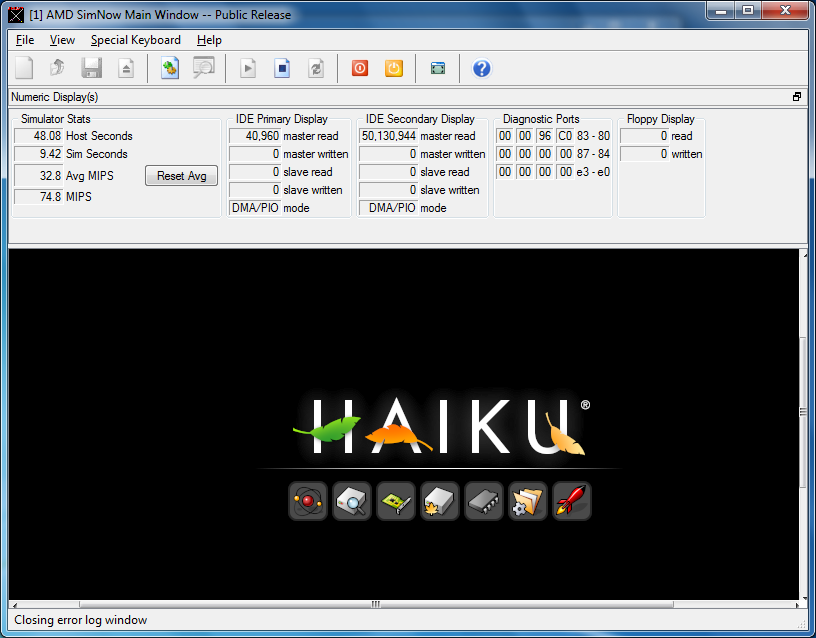Click the IDE Secondary DMA/PIO mode field
This screenshot has width=816, height=638.
tap(388, 208)
